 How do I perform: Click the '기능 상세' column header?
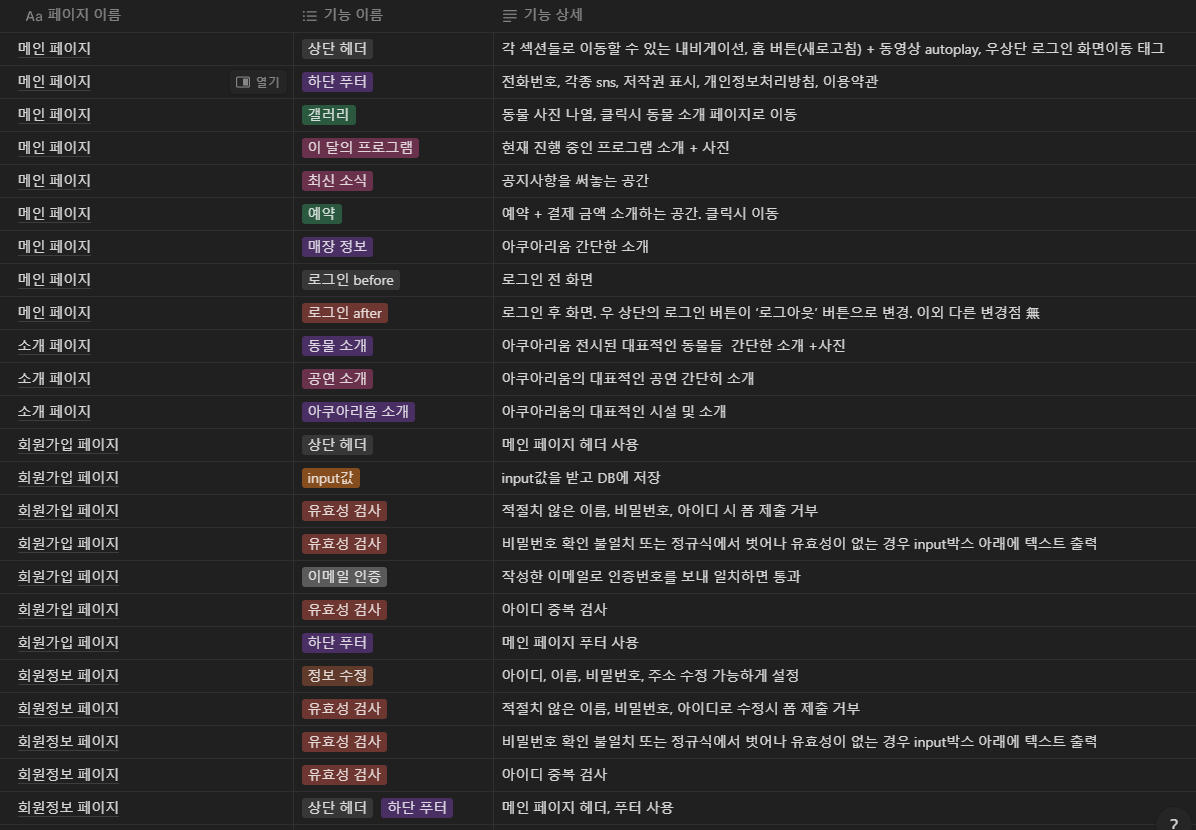(542, 15)
